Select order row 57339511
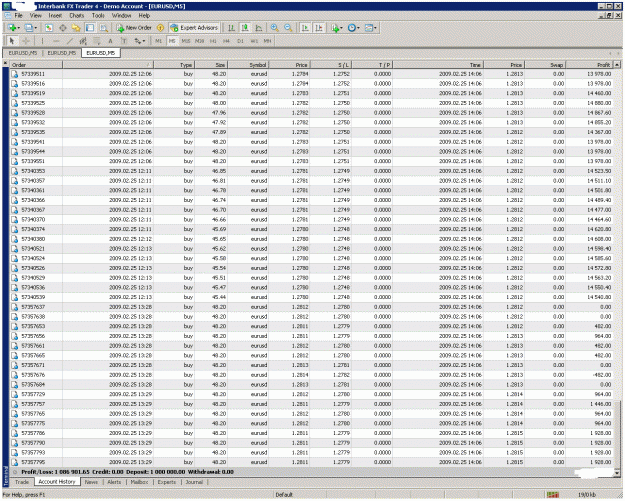625x501 pixels. click(x=311, y=74)
